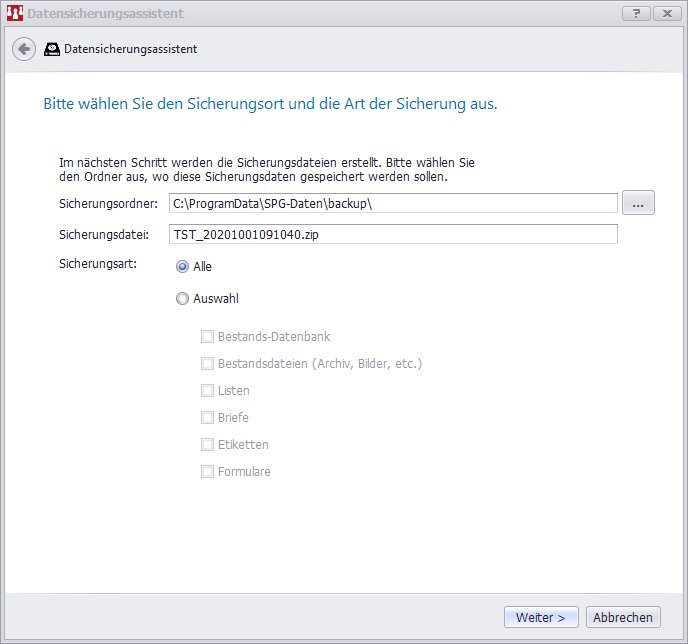
Task: Click the Datensicherungsassistent title bar text
Action: coord(105,14)
